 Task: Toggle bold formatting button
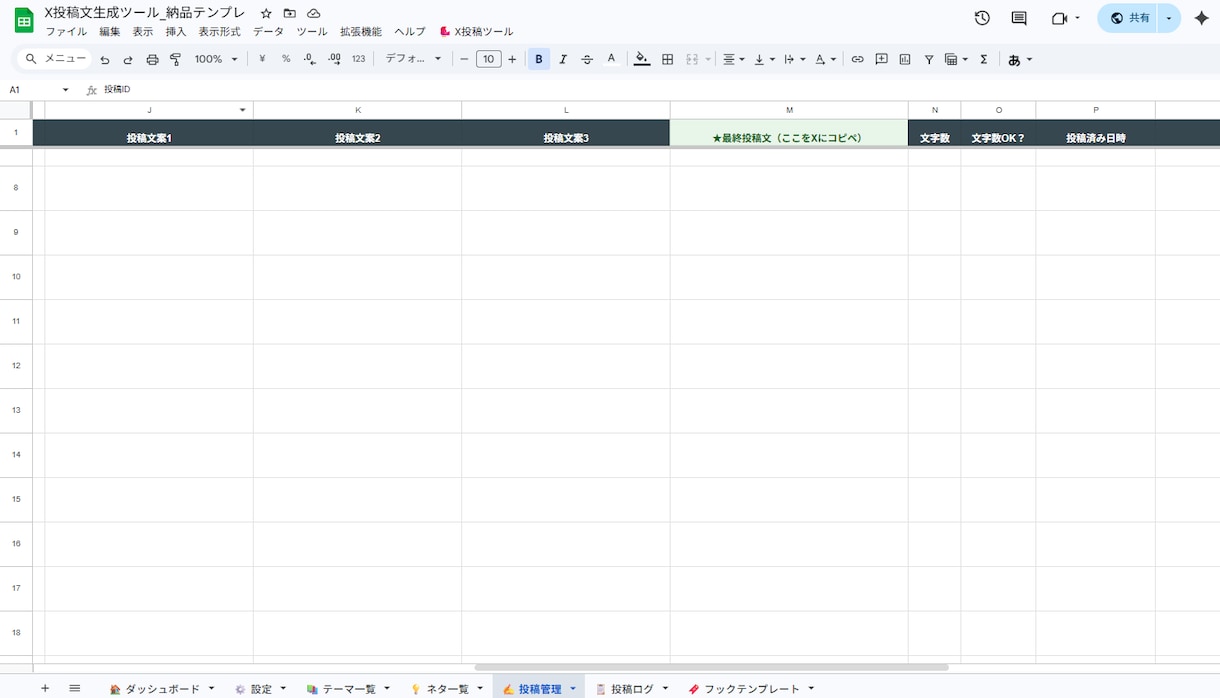(539, 59)
